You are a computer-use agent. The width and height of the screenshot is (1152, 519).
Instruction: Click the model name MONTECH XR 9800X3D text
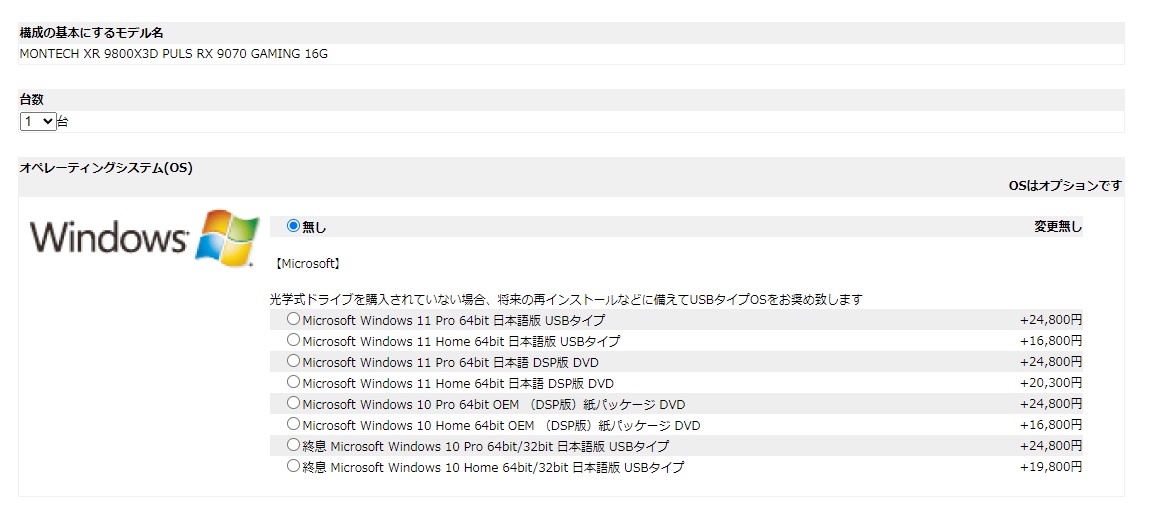pyautogui.click(x=173, y=54)
